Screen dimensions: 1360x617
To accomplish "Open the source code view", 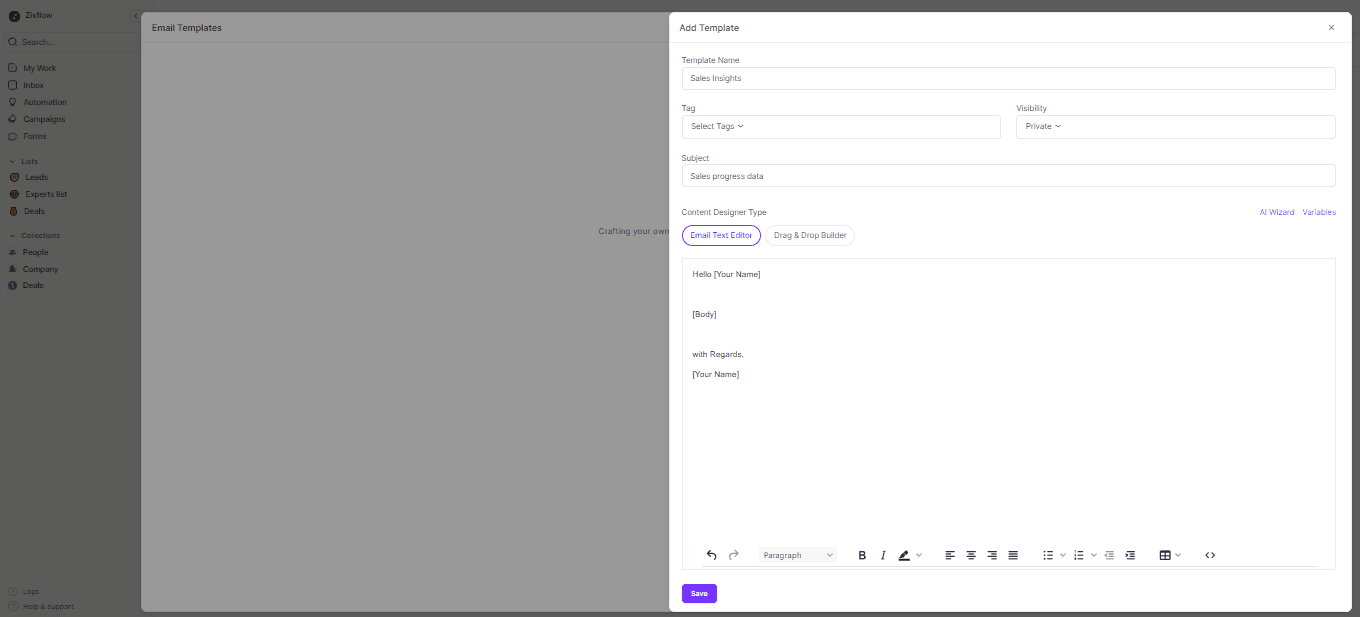I will (1210, 555).
